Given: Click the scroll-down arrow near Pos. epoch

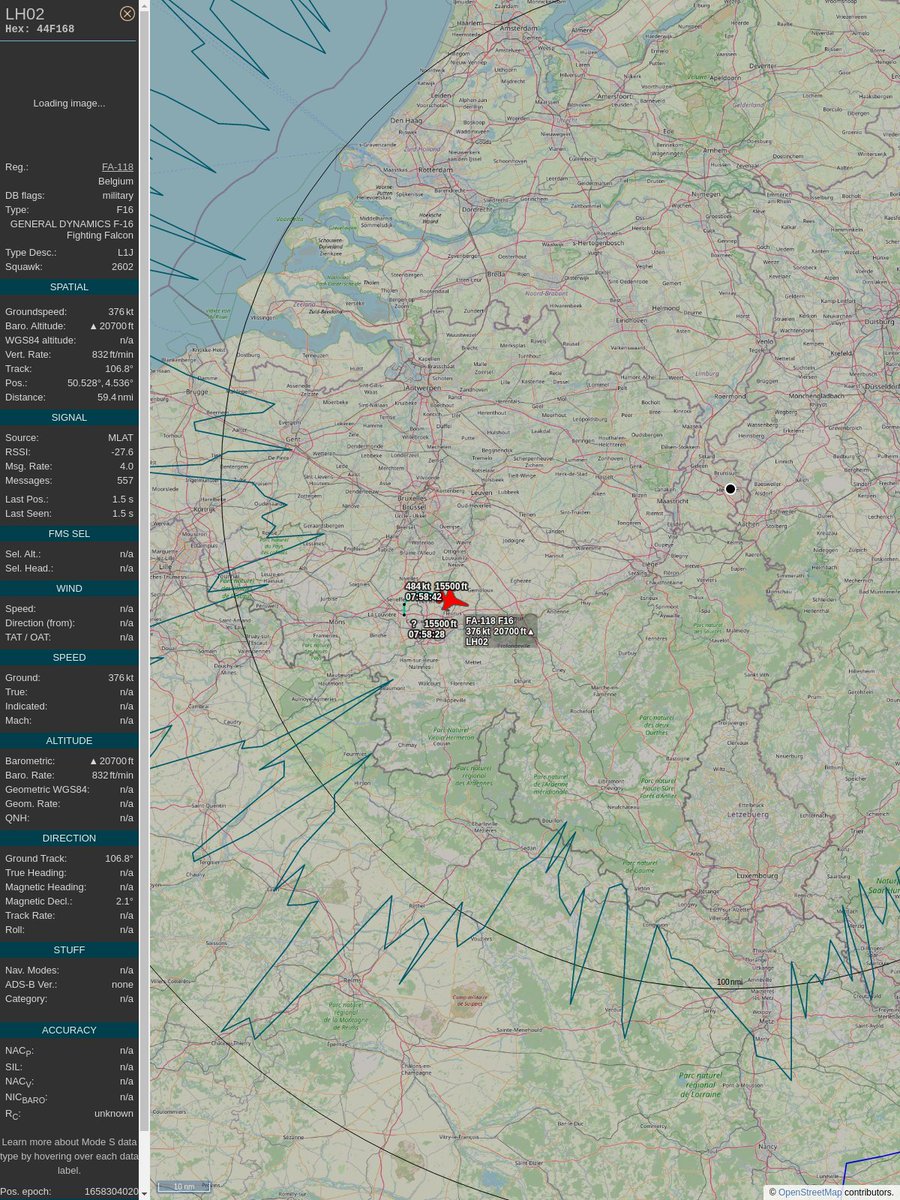Looking at the screenshot, I should tap(146, 1191).
